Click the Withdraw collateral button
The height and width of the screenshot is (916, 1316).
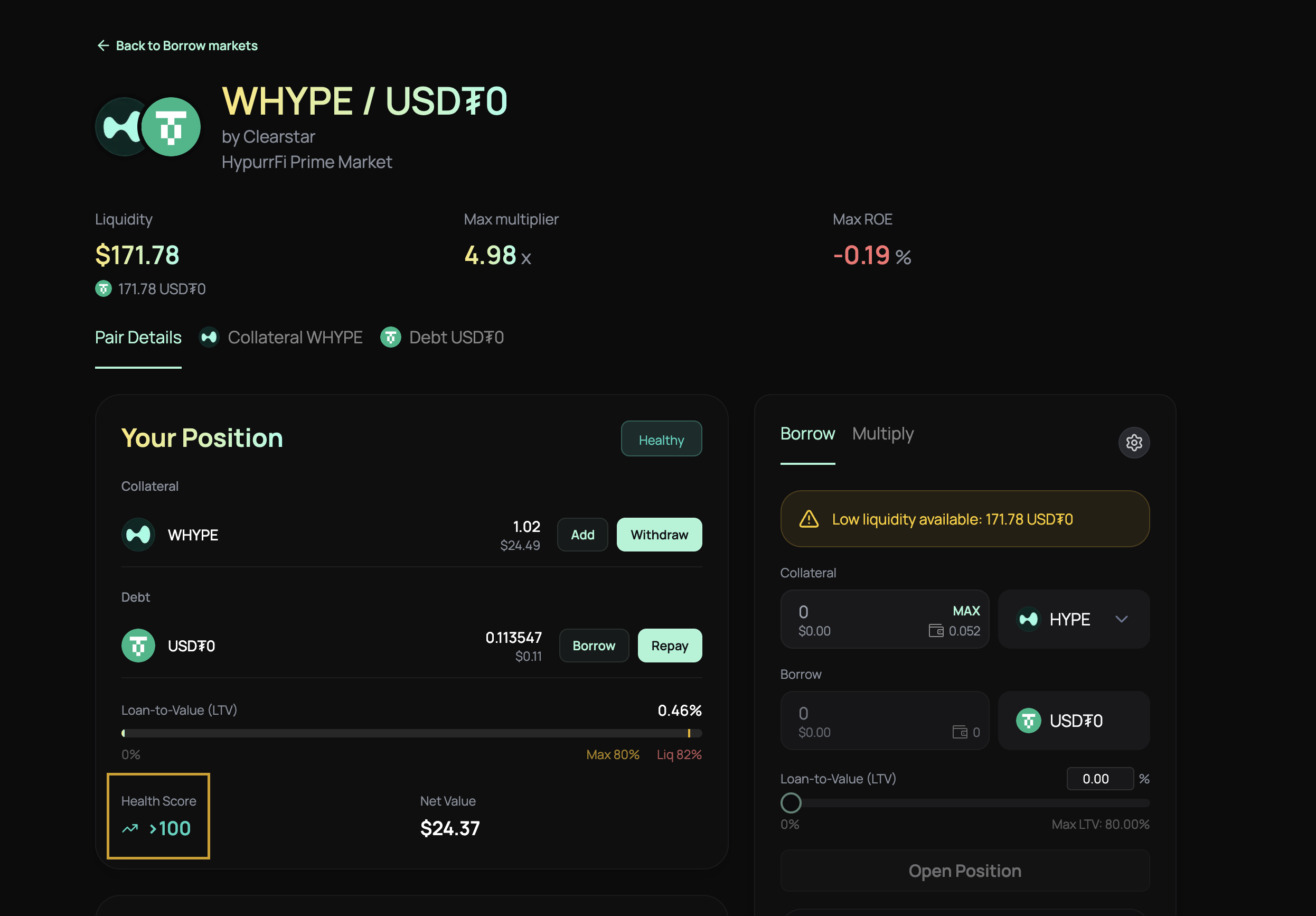point(659,534)
